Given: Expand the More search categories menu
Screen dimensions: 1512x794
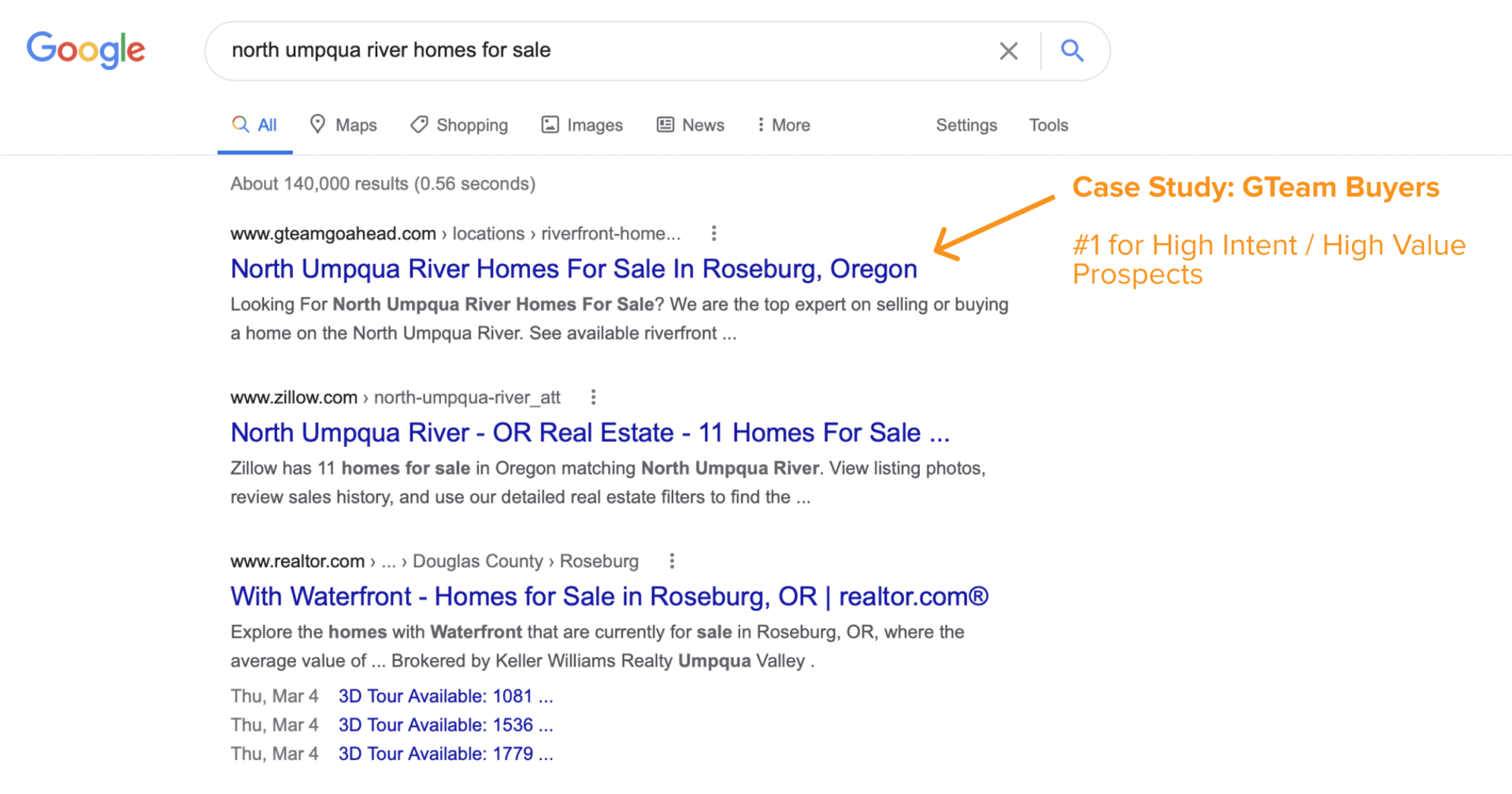Looking at the screenshot, I should pos(783,125).
